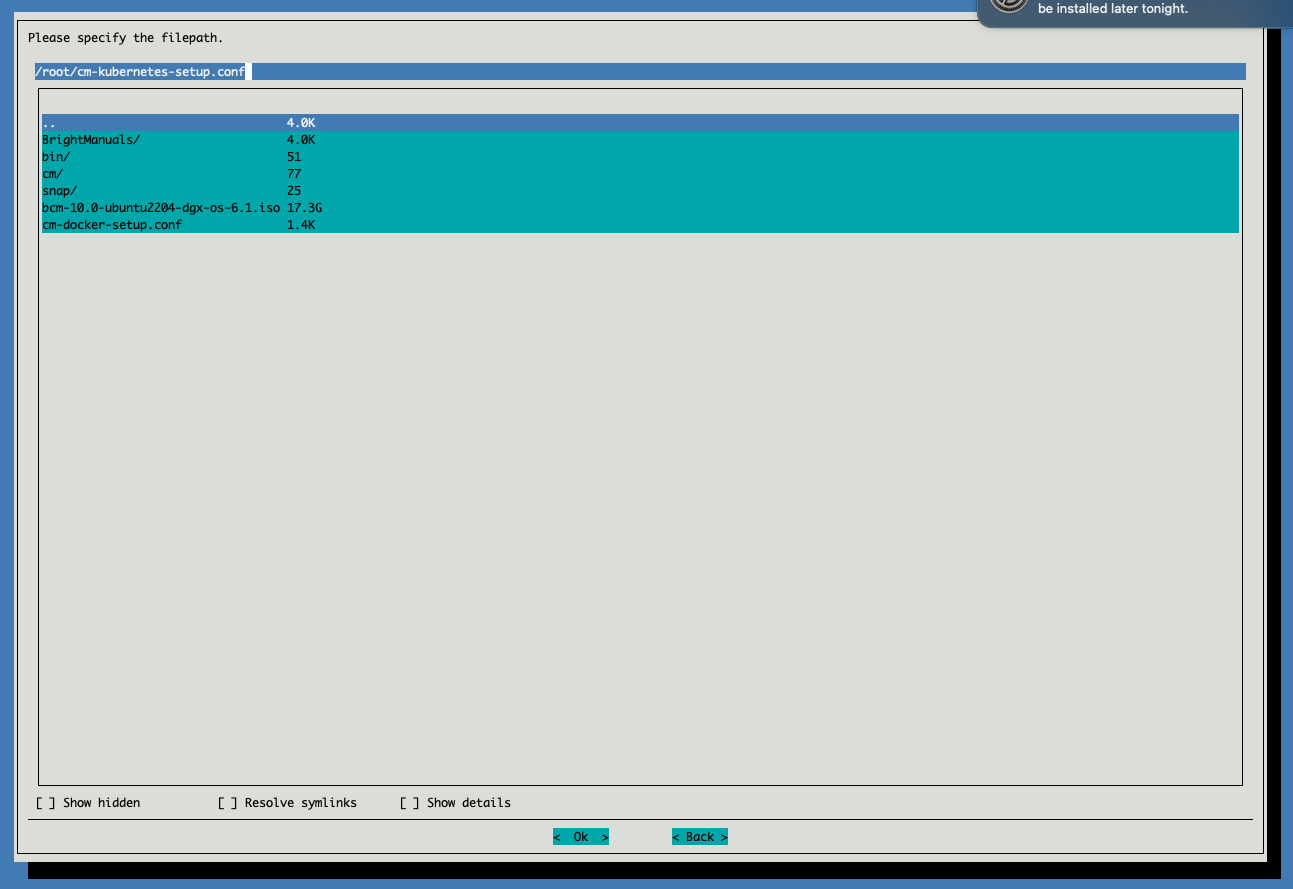Open the snap/ directory
Screen dimensions: 1293x889
(x=640, y=191)
